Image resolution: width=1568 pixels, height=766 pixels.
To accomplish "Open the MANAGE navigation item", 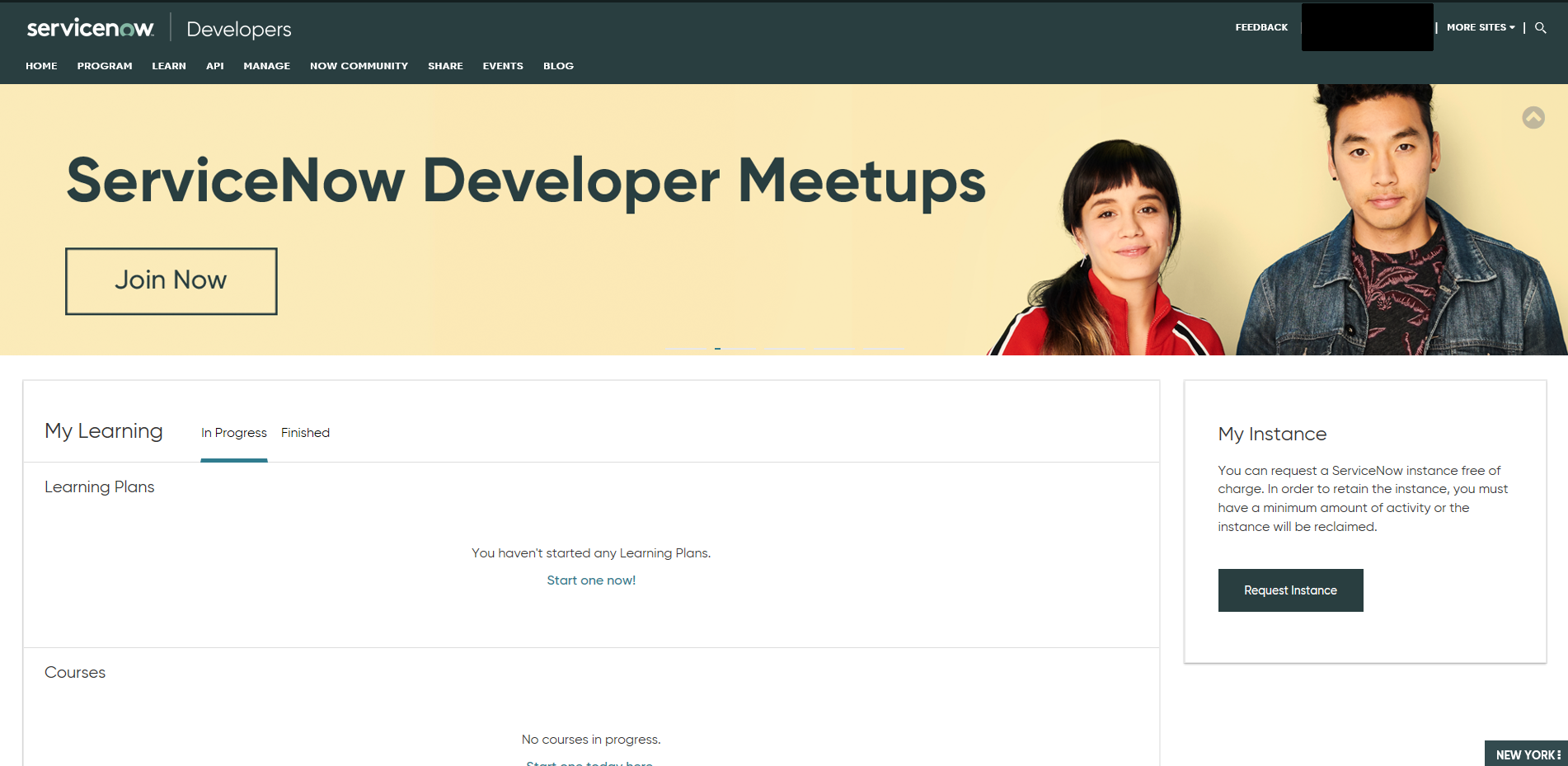I will [266, 66].
